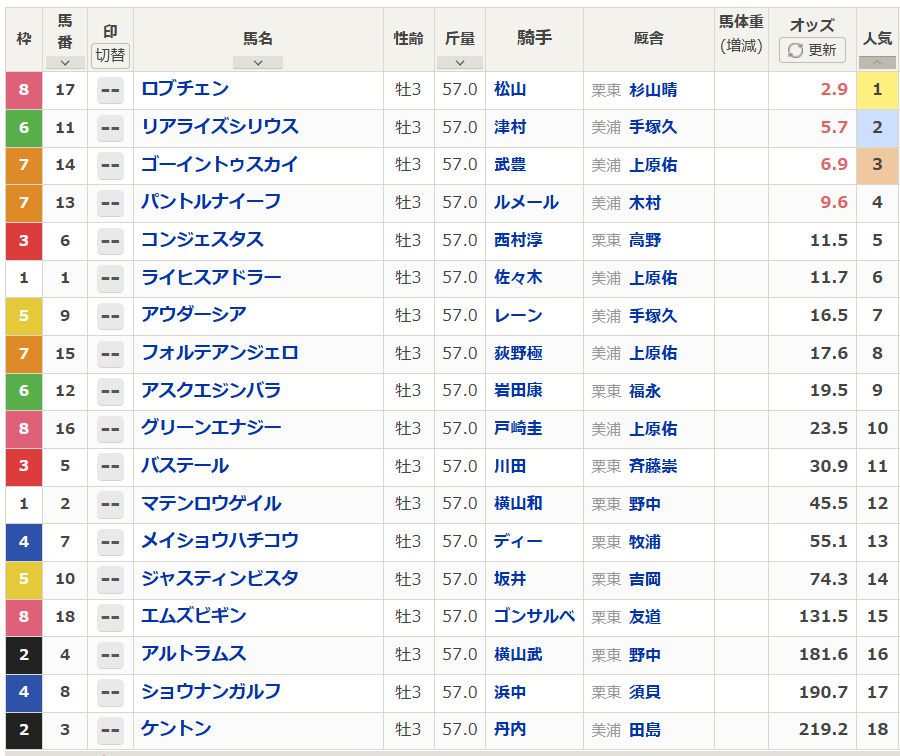Open horse page for ケントン
The image size is (900, 756).
[176, 729]
